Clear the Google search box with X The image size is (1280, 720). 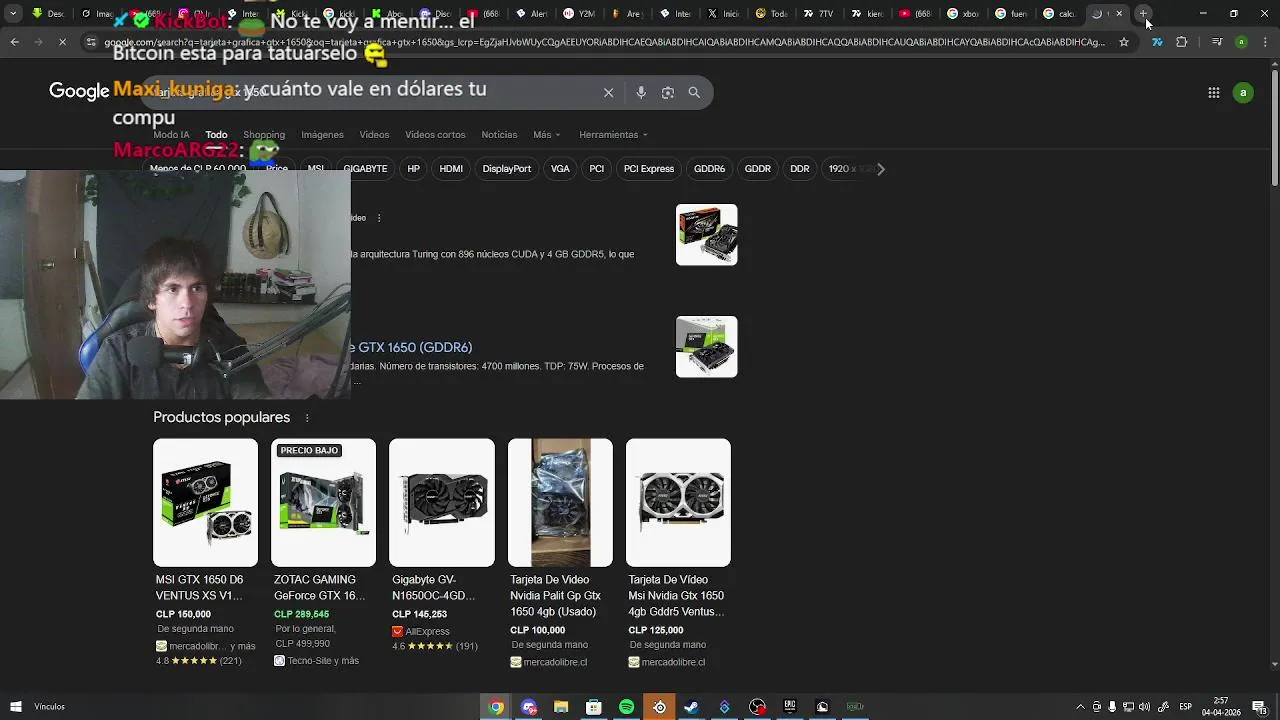[x=608, y=92]
